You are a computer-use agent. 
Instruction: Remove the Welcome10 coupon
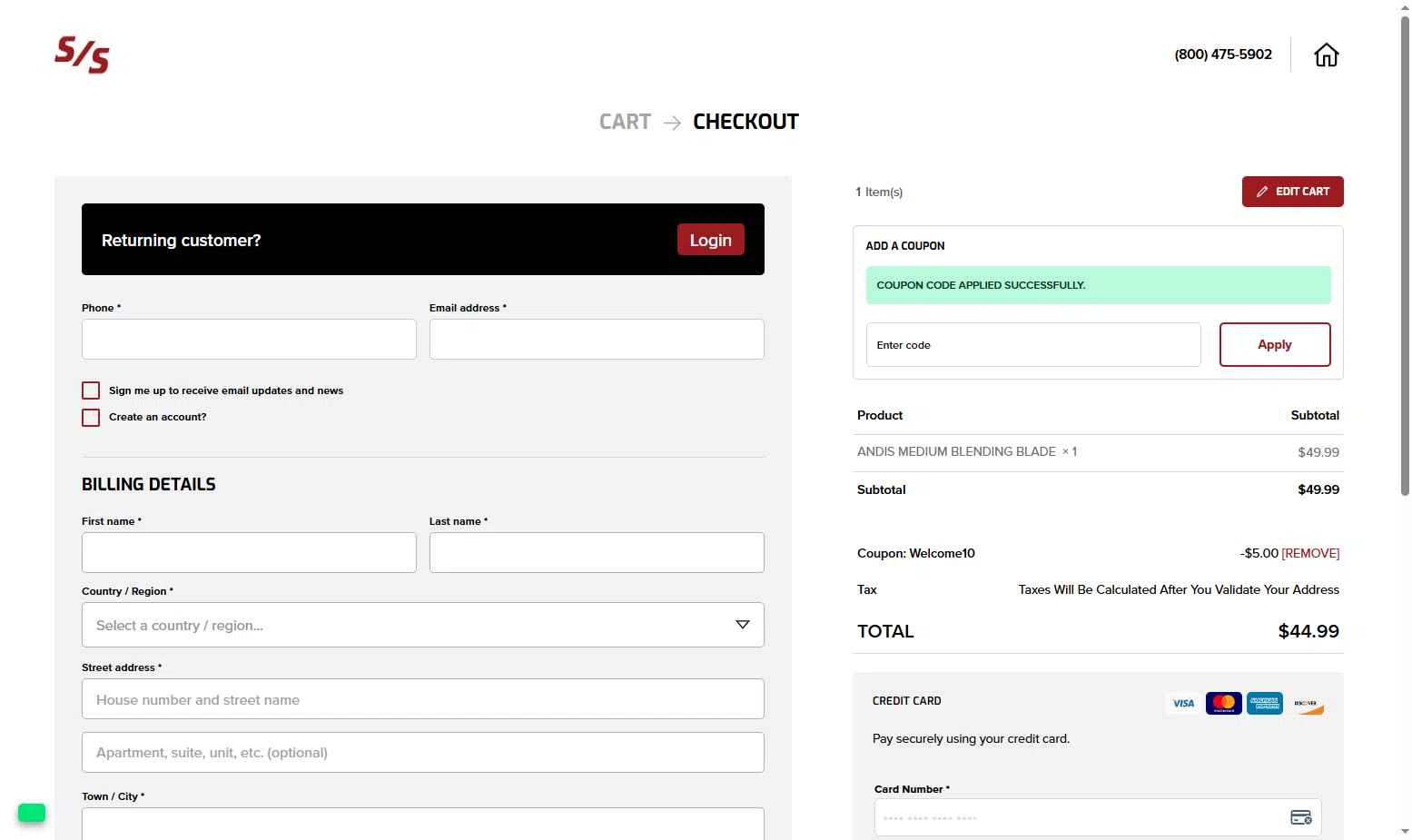[x=1310, y=553]
